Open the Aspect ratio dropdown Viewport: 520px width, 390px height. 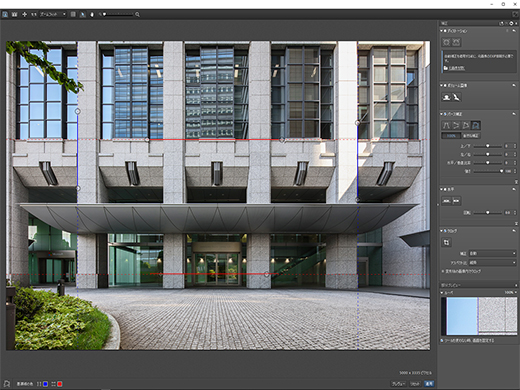coord(492,263)
